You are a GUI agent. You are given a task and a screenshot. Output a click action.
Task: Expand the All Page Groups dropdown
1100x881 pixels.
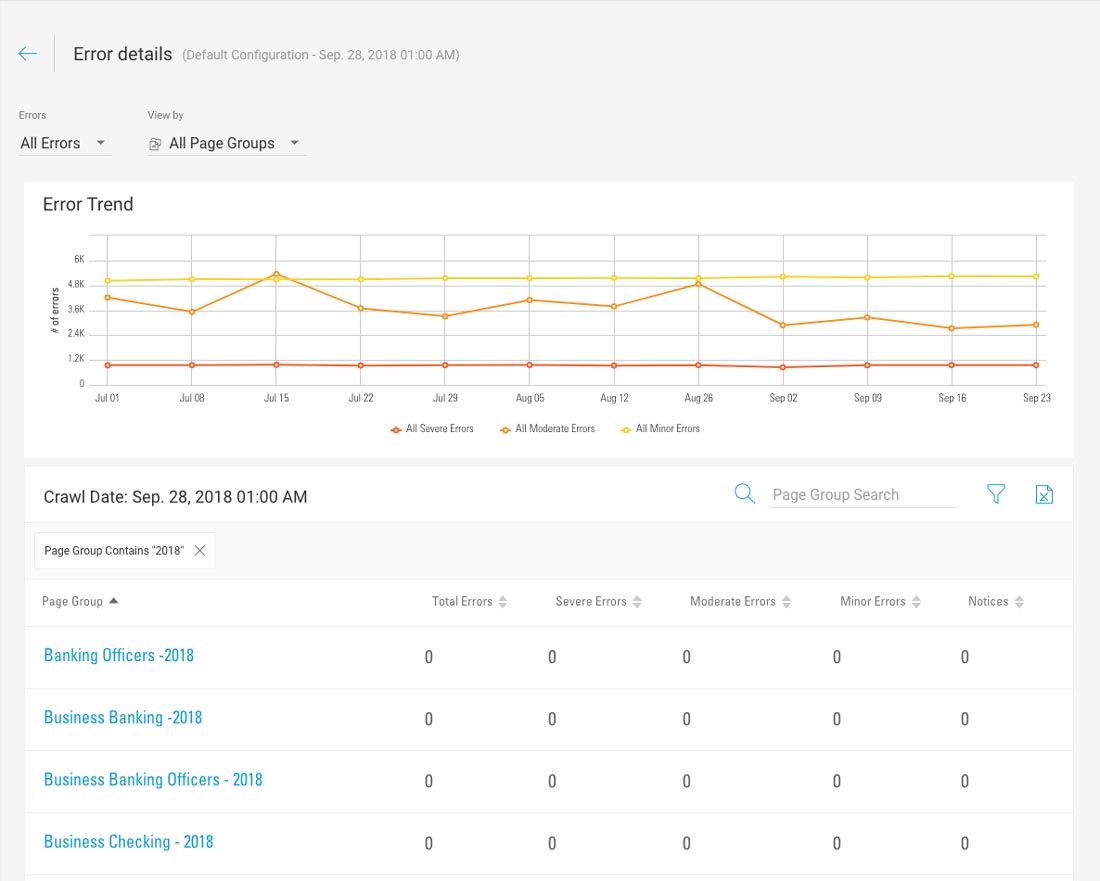226,143
